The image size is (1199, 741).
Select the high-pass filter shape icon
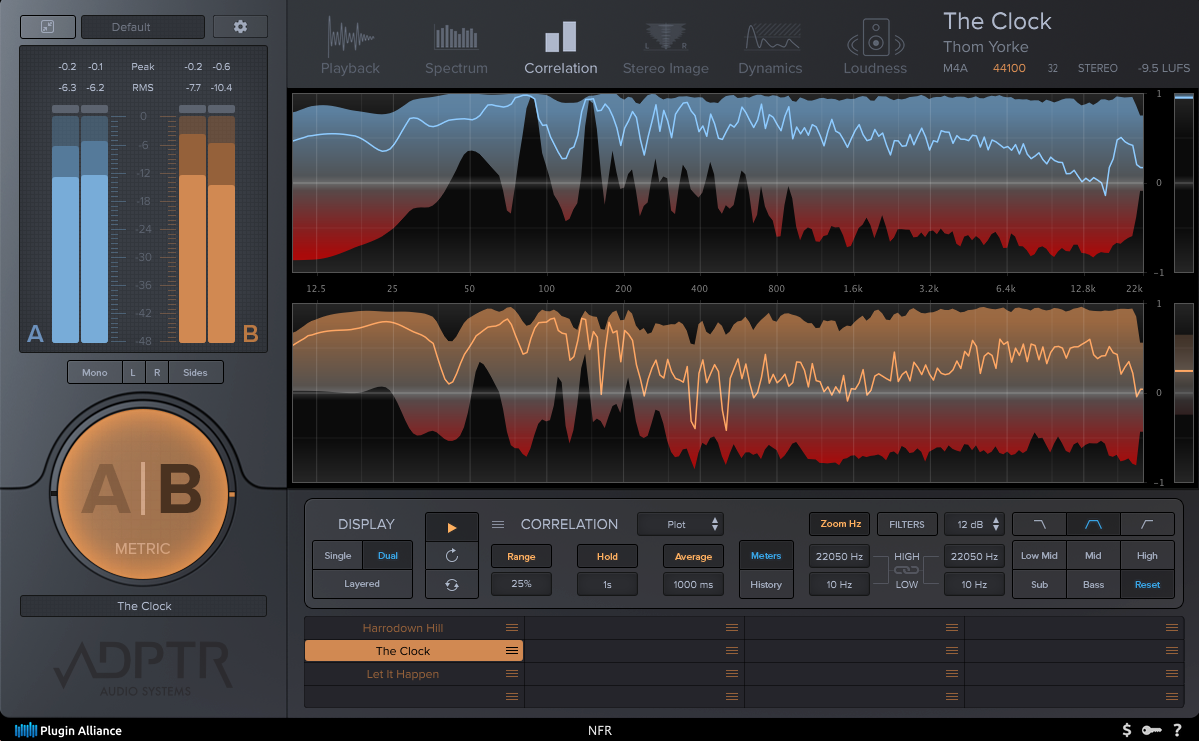click(1147, 524)
